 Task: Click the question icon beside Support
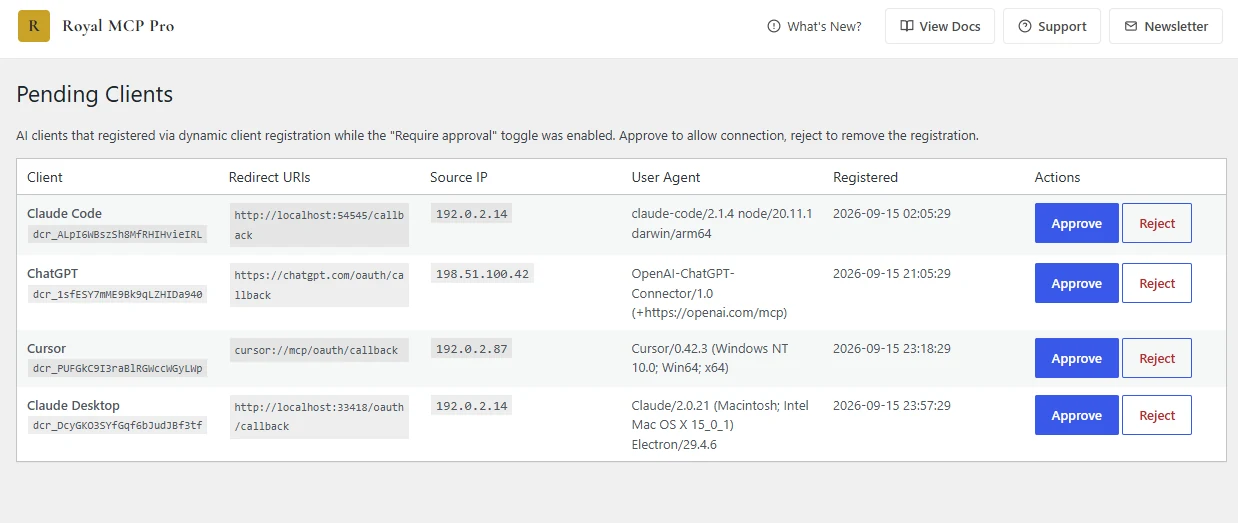[x=1024, y=26]
